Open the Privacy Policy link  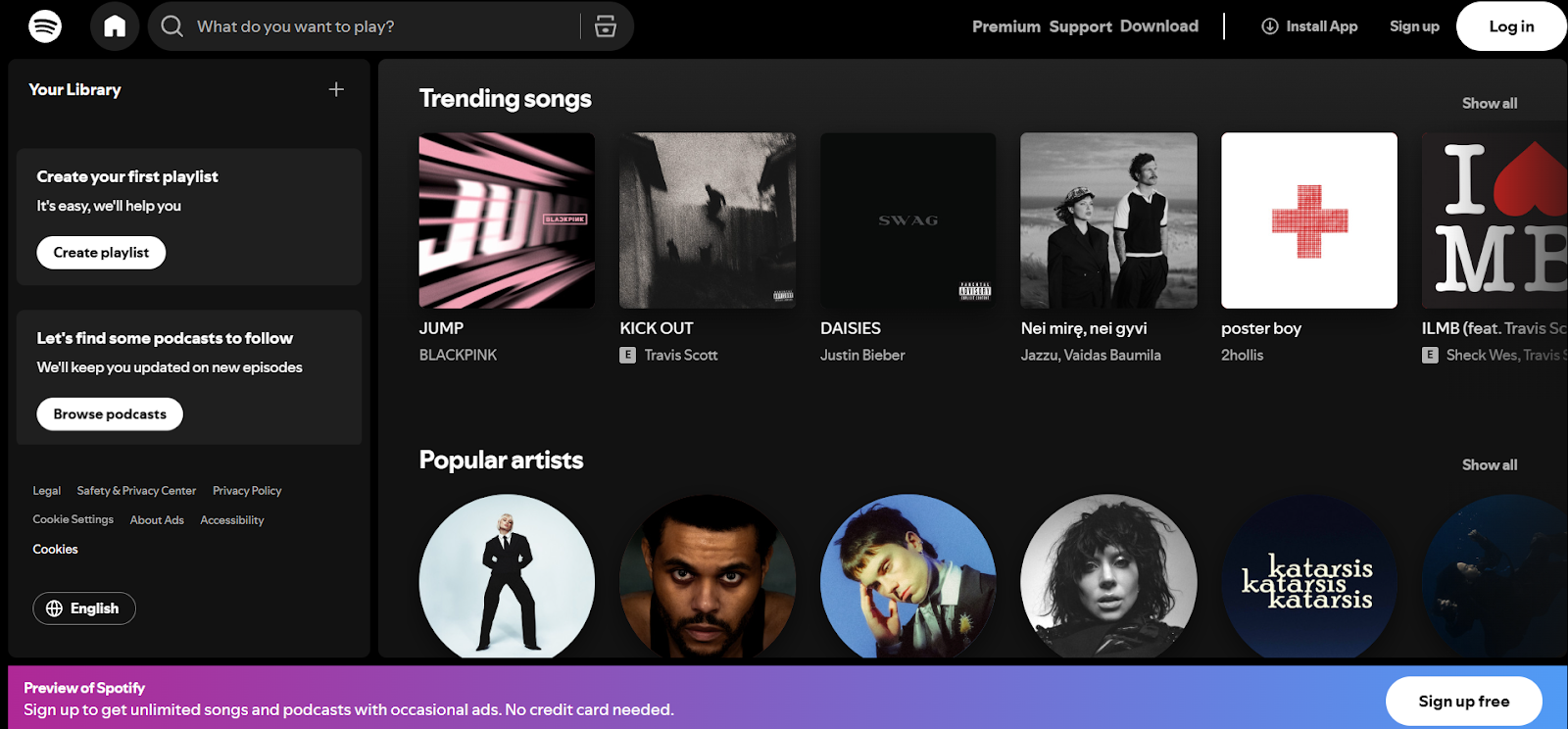[247, 491]
